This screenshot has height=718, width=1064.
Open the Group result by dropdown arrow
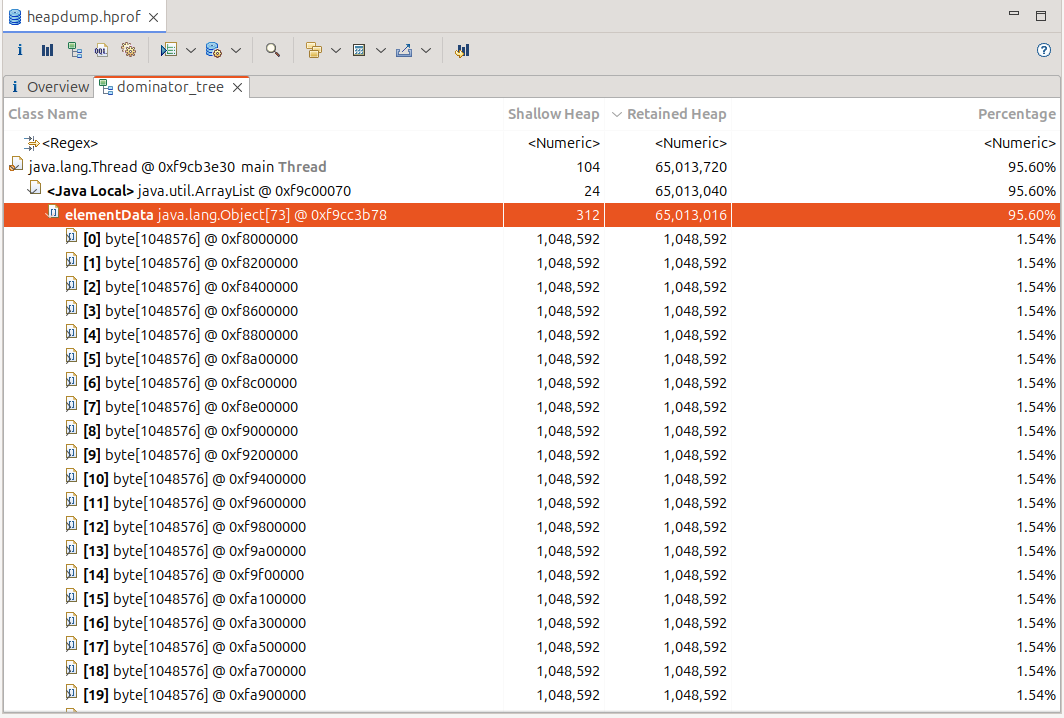tap(335, 50)
